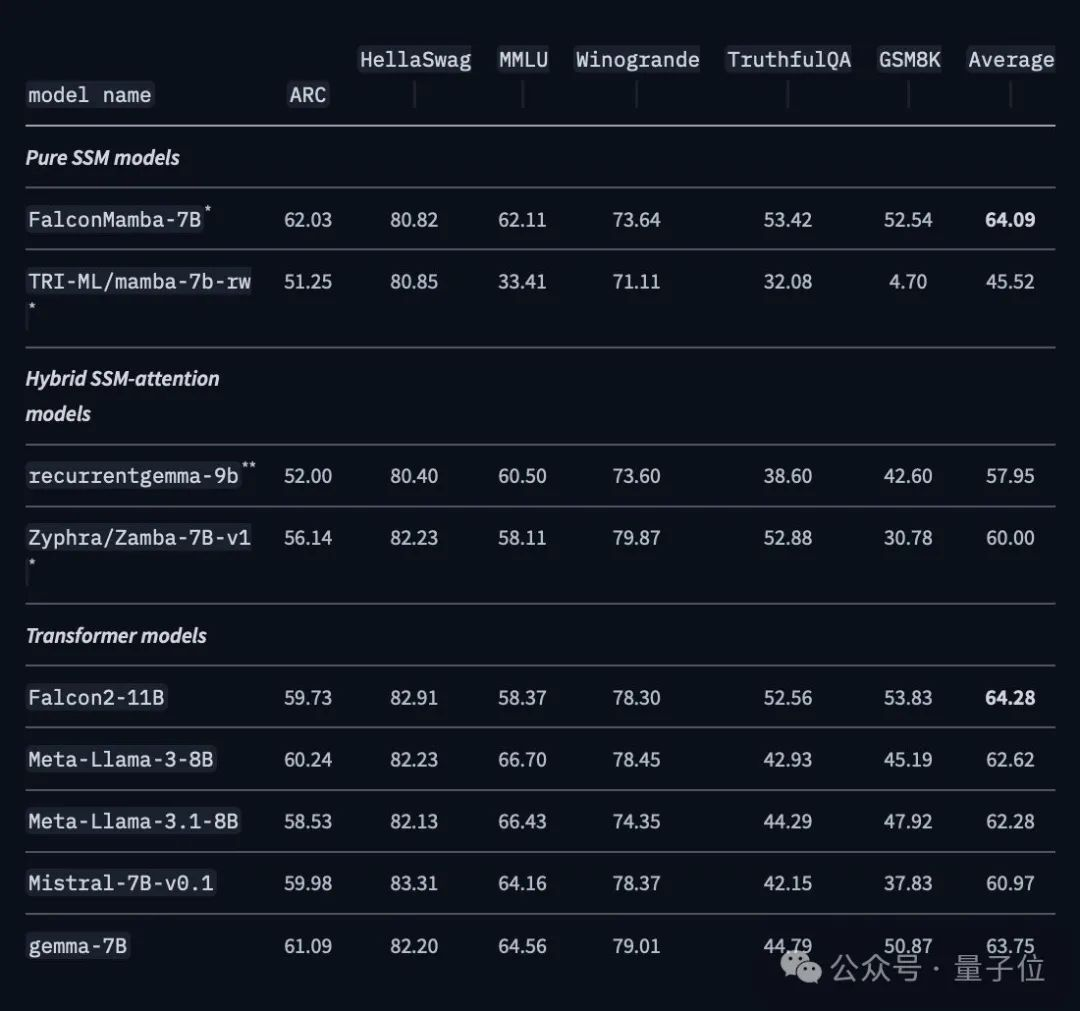
Task: Click mamba-7b-rw HellaSwag score 80.85
Action: coord(414,282)
